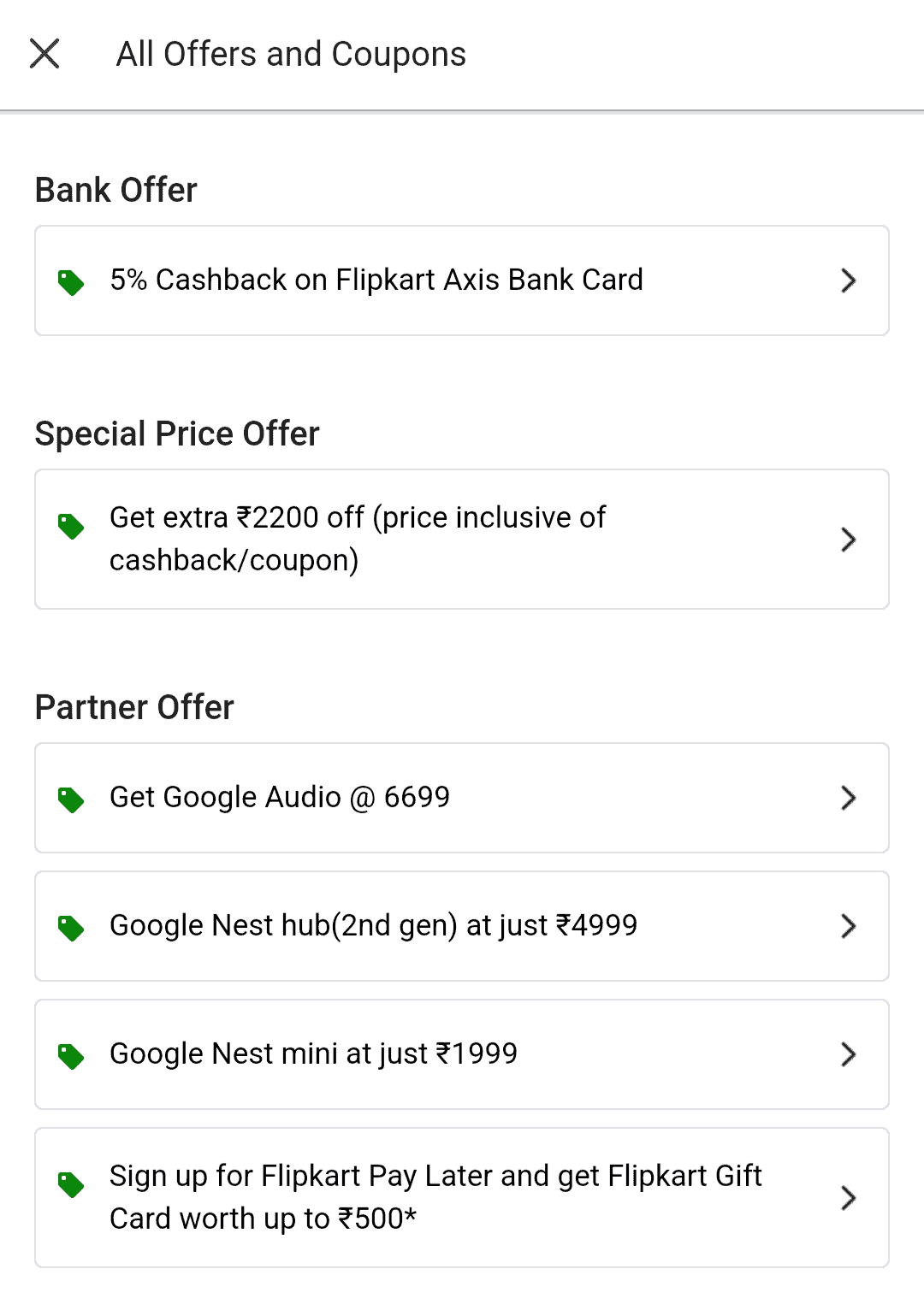Click the green tag icon beside ₹2200 off offer

(71, 526)
